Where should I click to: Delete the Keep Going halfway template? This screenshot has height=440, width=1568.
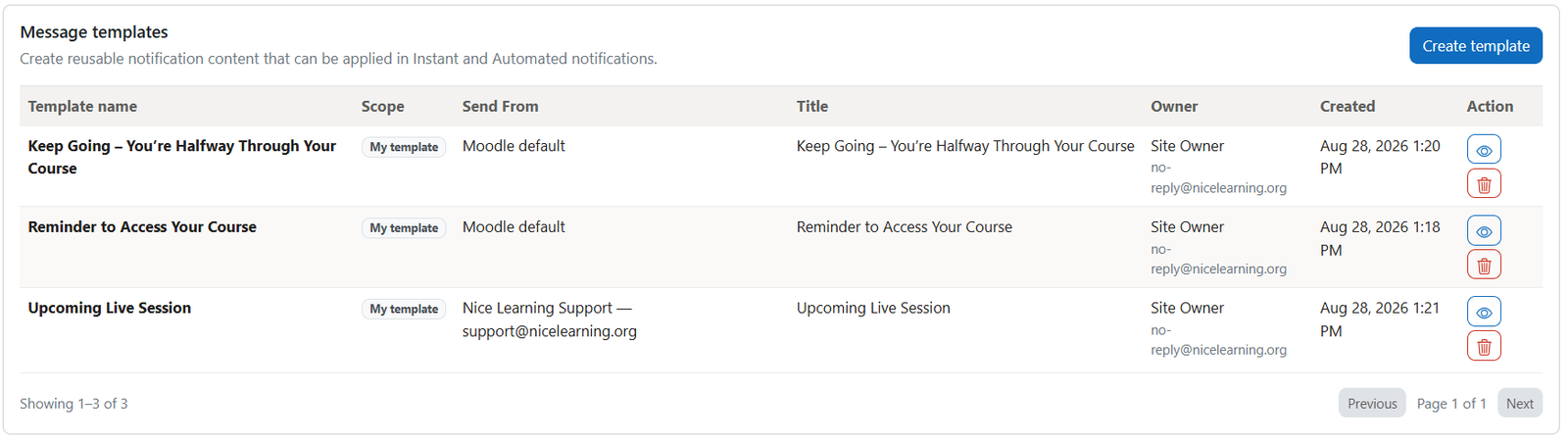[x=1484, y=184]
